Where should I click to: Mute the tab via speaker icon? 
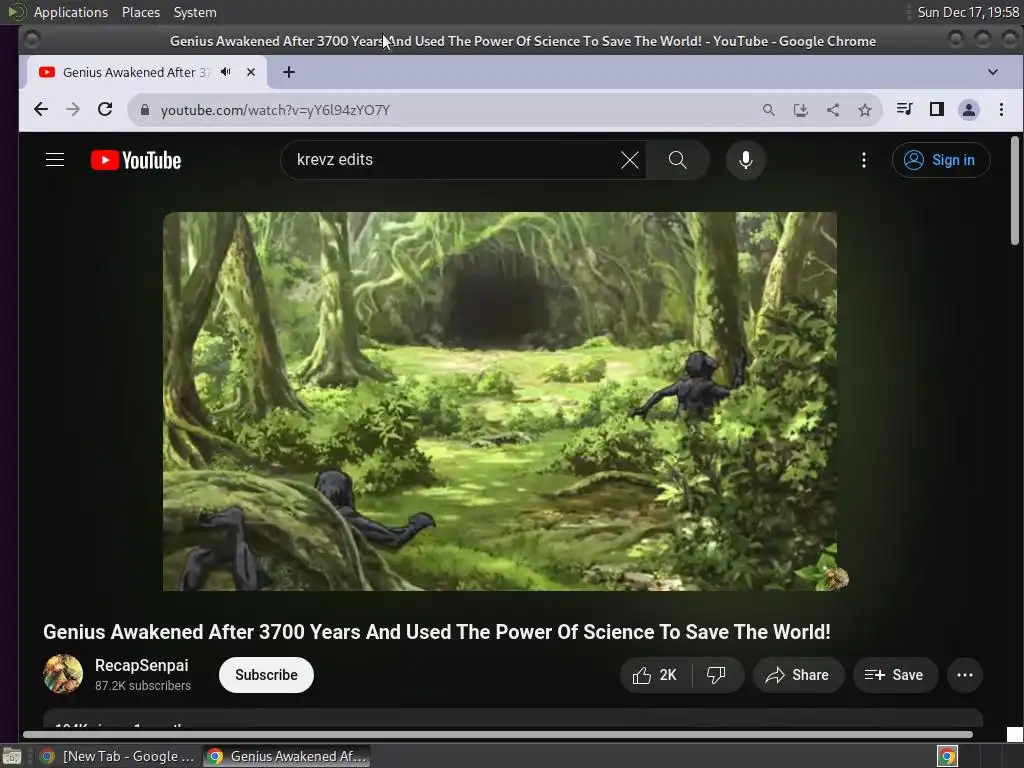226,72
